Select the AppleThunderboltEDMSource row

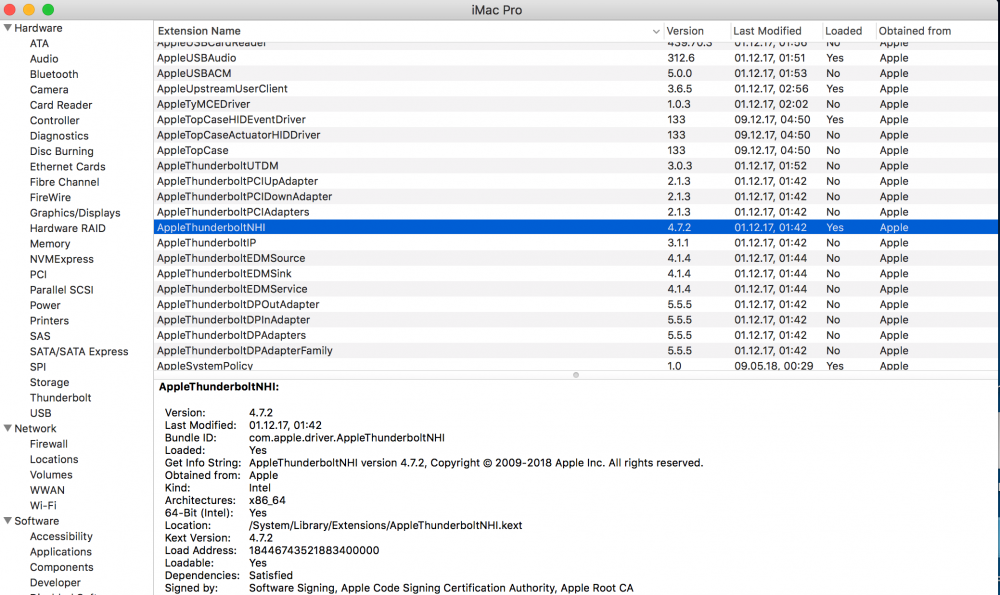point(576,258)
